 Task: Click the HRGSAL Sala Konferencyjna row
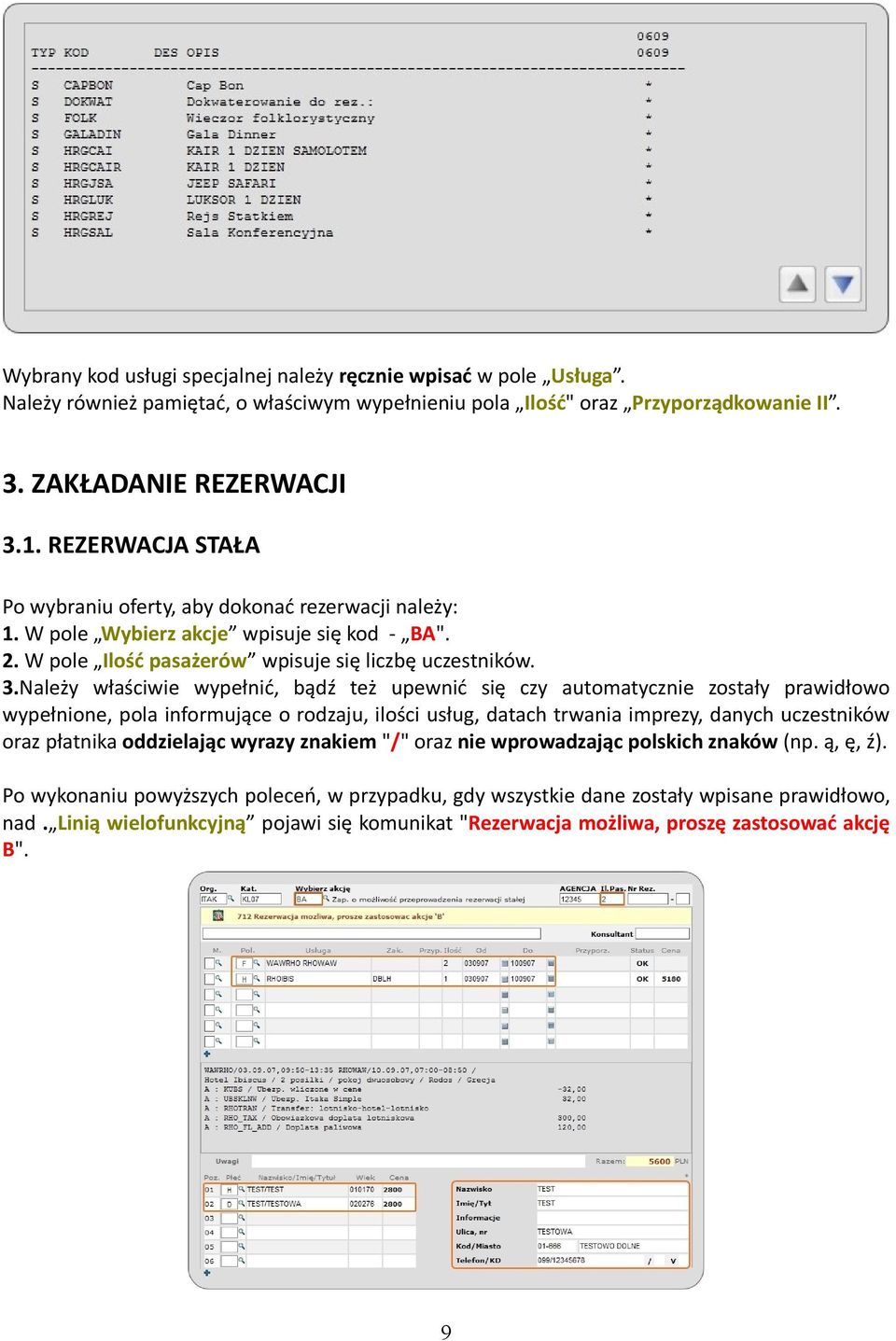[342, 232]
